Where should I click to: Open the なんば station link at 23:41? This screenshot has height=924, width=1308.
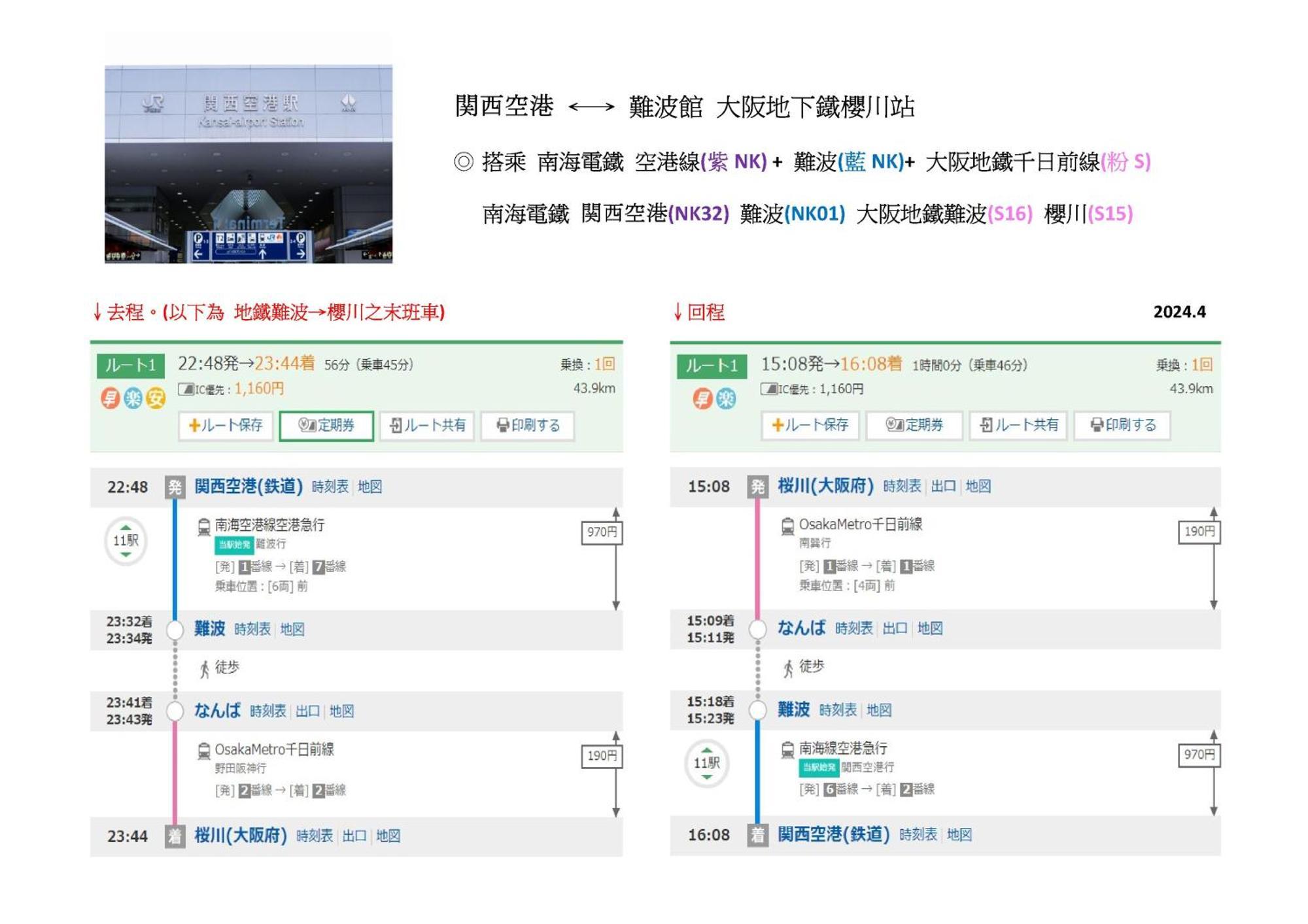click(217, 711)
